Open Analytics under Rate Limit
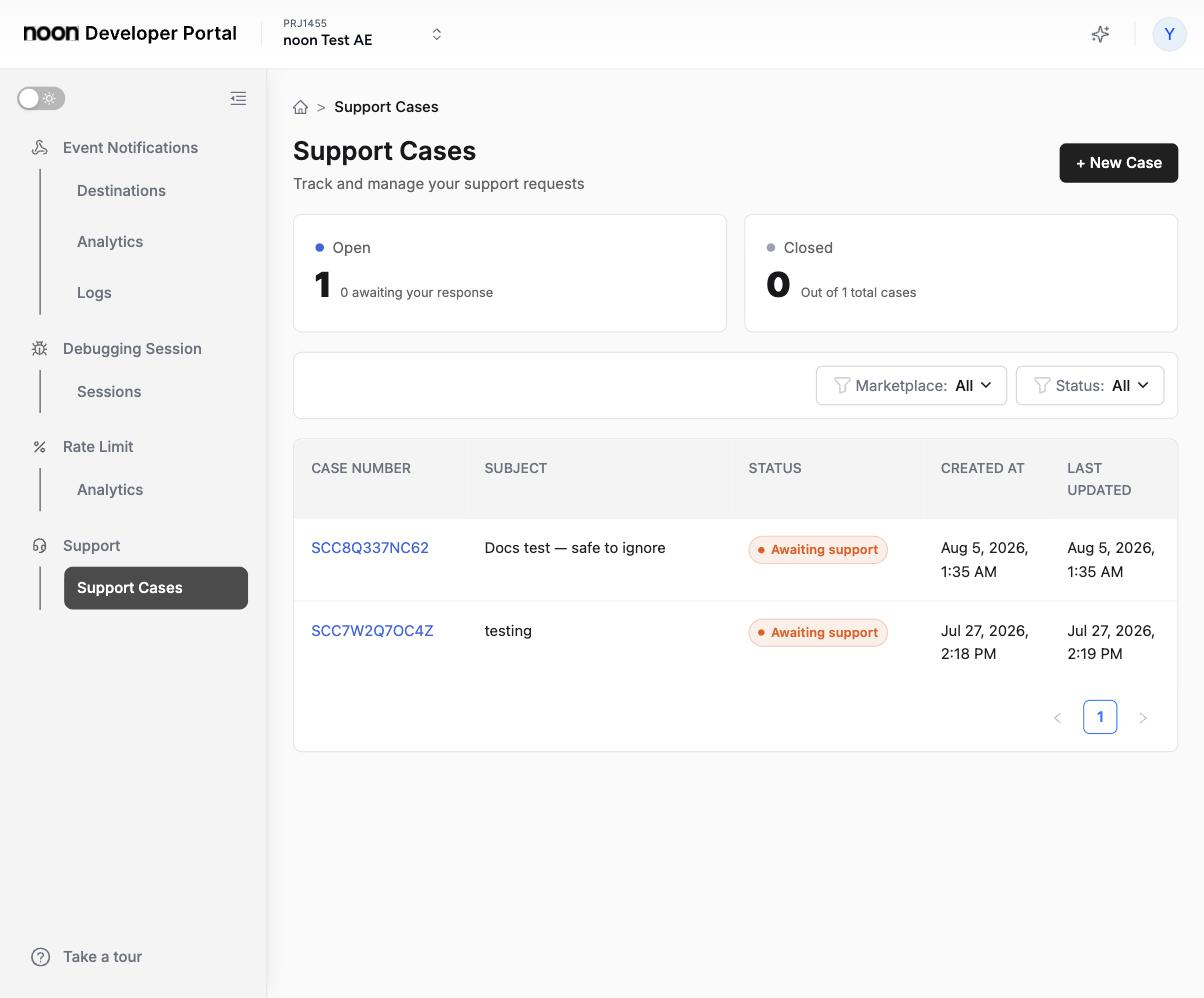The height and width of the screenshot is (998, 1204). [110, 490]
